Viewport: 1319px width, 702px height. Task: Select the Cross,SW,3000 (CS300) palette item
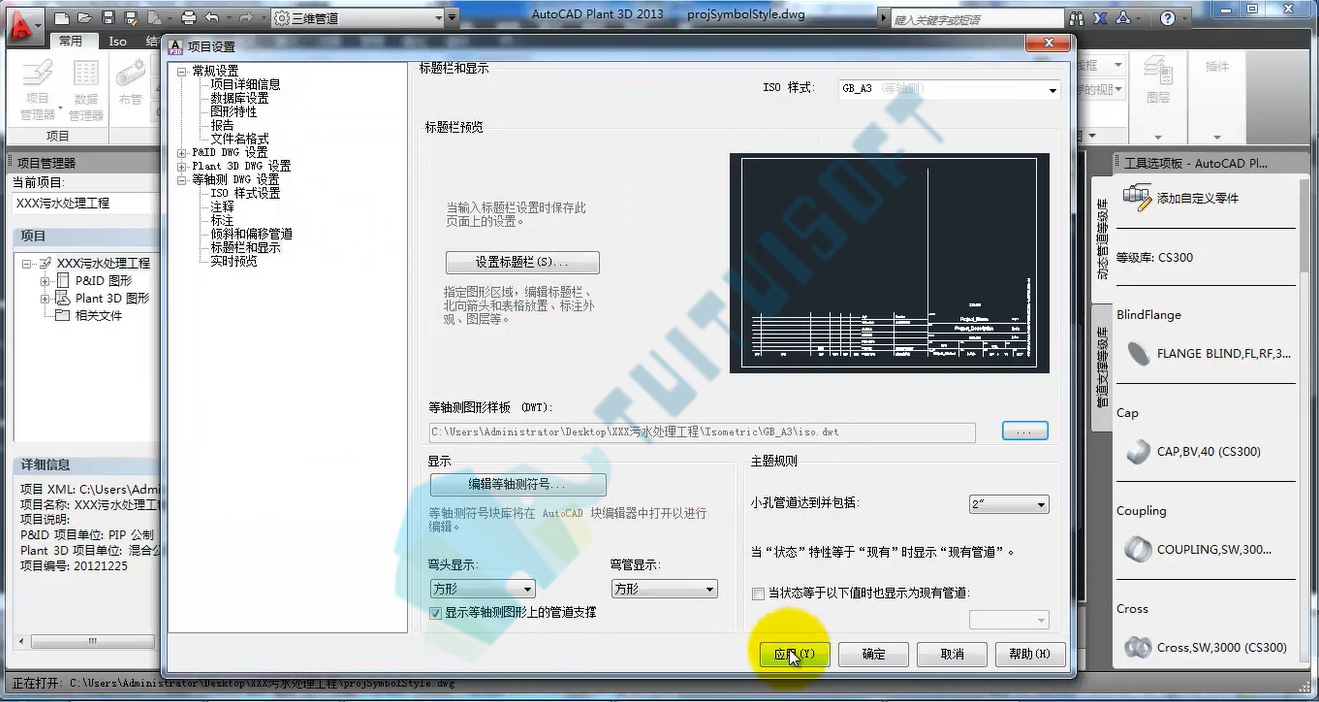(x=1206, y=647)
